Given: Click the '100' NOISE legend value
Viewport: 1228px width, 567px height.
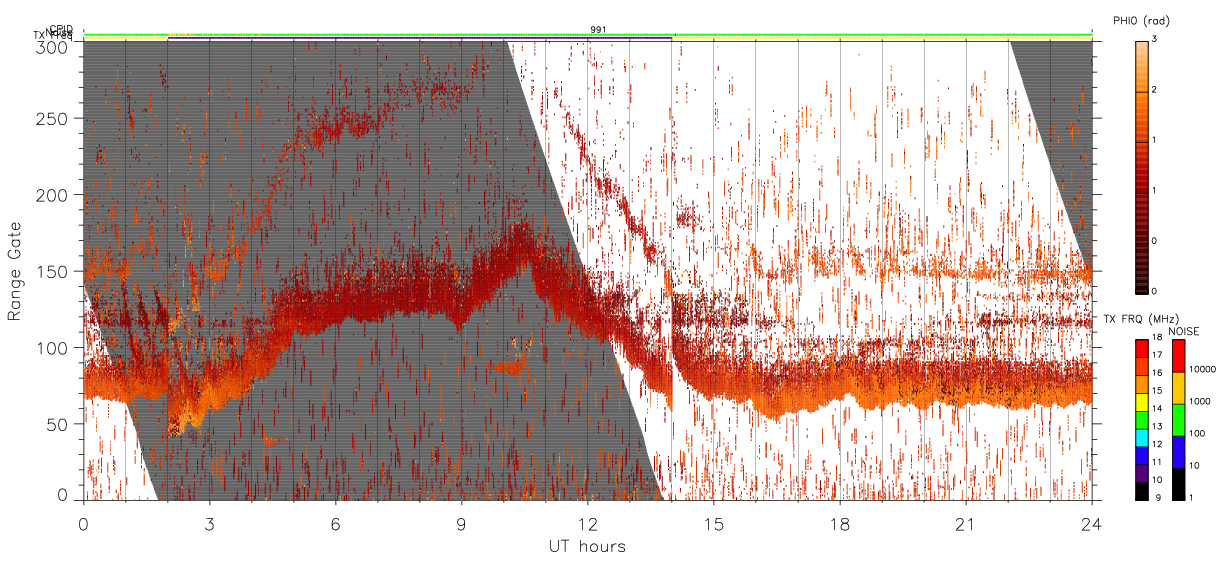Looking at the screenshot, I should [x=1197, y=433].
